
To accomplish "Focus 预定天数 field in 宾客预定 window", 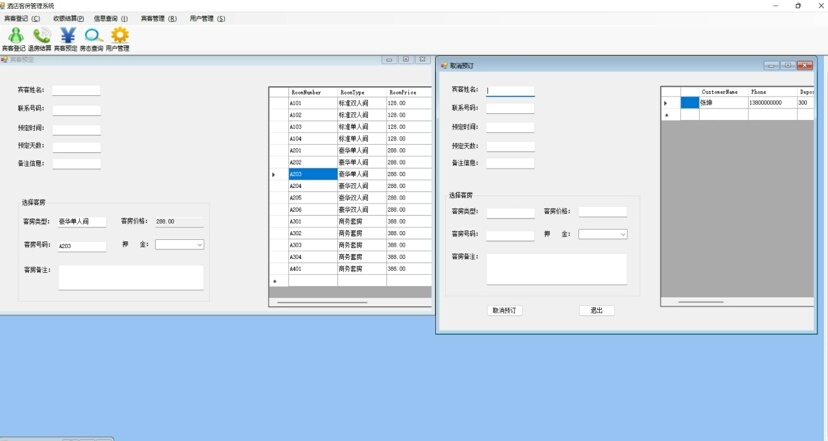I will click(76, 147).
